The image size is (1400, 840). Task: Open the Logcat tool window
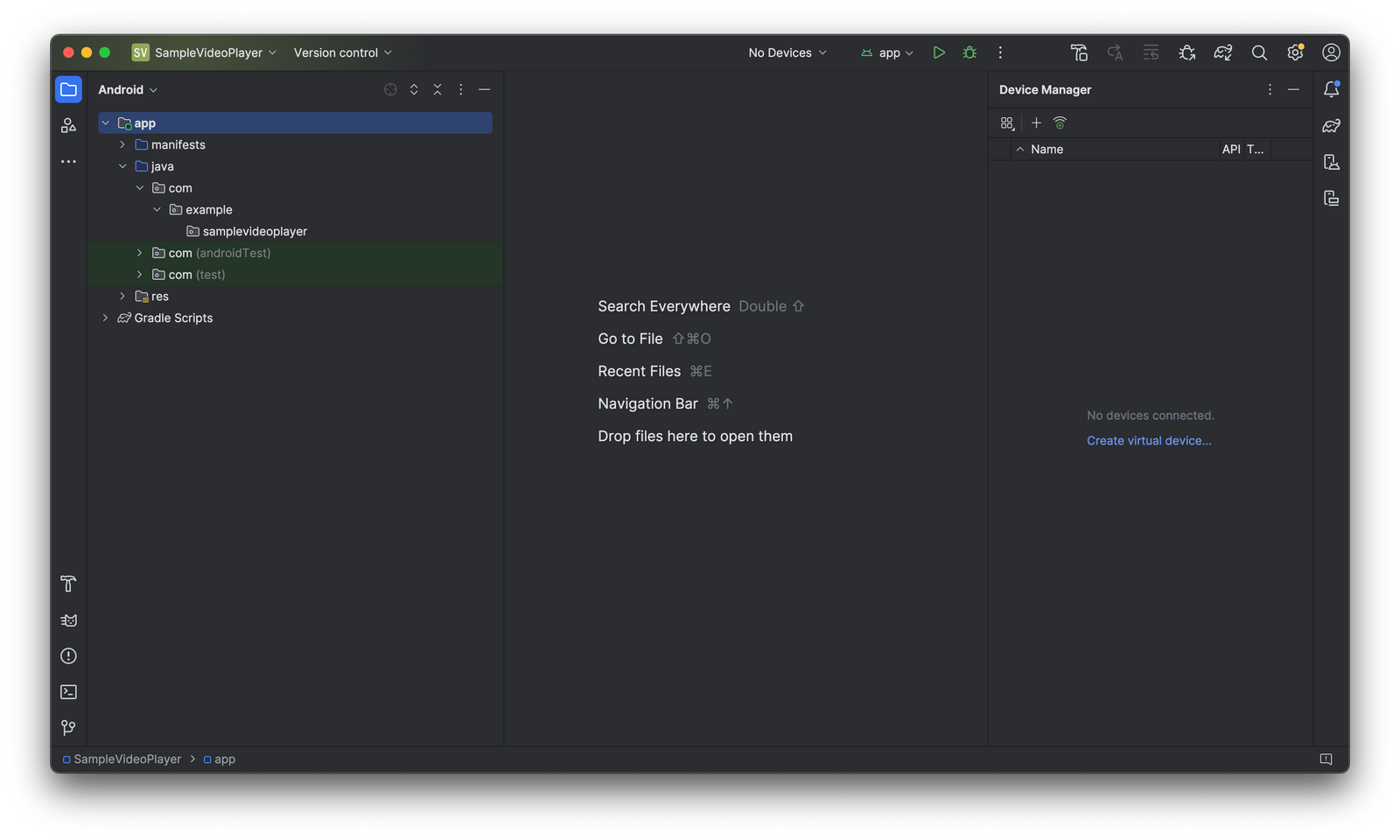[x=68, y=619]
